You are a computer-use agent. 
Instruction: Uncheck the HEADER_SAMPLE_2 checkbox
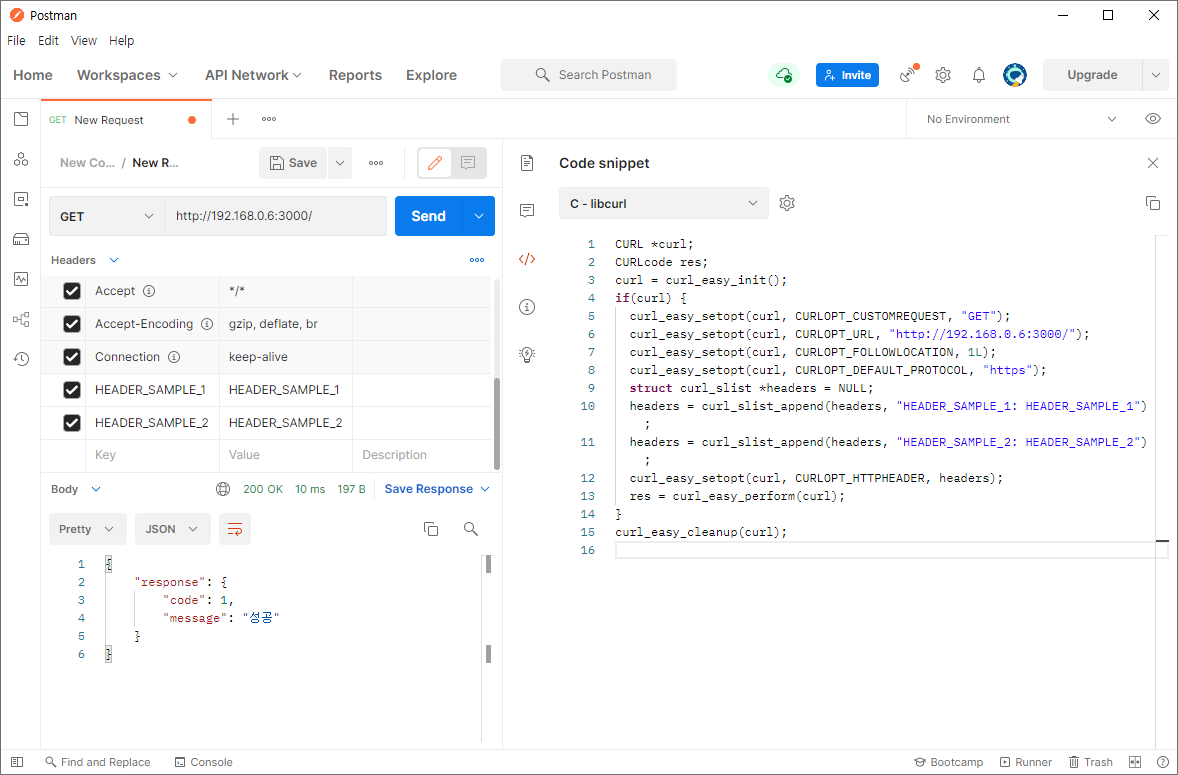[71, 423]
